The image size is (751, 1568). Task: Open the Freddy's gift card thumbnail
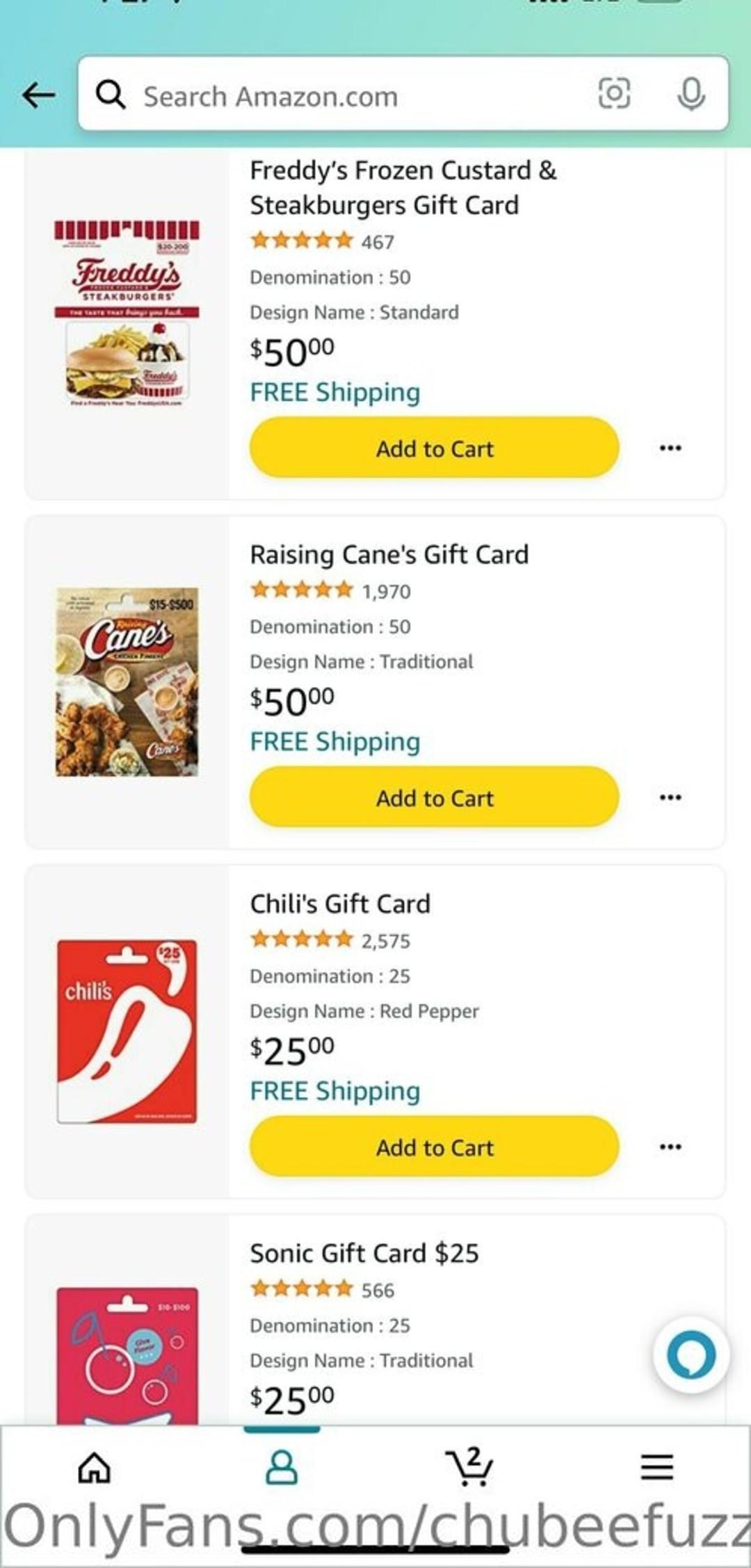pyautogui.click(x=127, y=313)
